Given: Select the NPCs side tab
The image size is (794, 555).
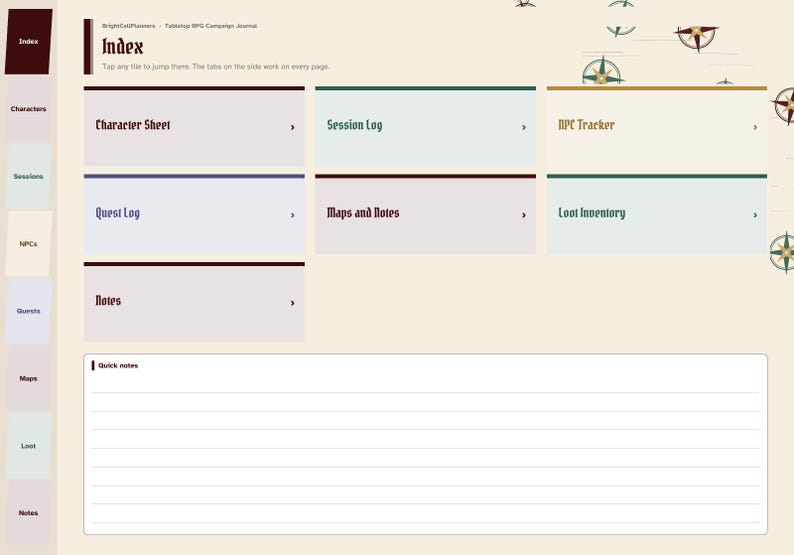Looking at the screenshot, I should [x=28, y=244].
